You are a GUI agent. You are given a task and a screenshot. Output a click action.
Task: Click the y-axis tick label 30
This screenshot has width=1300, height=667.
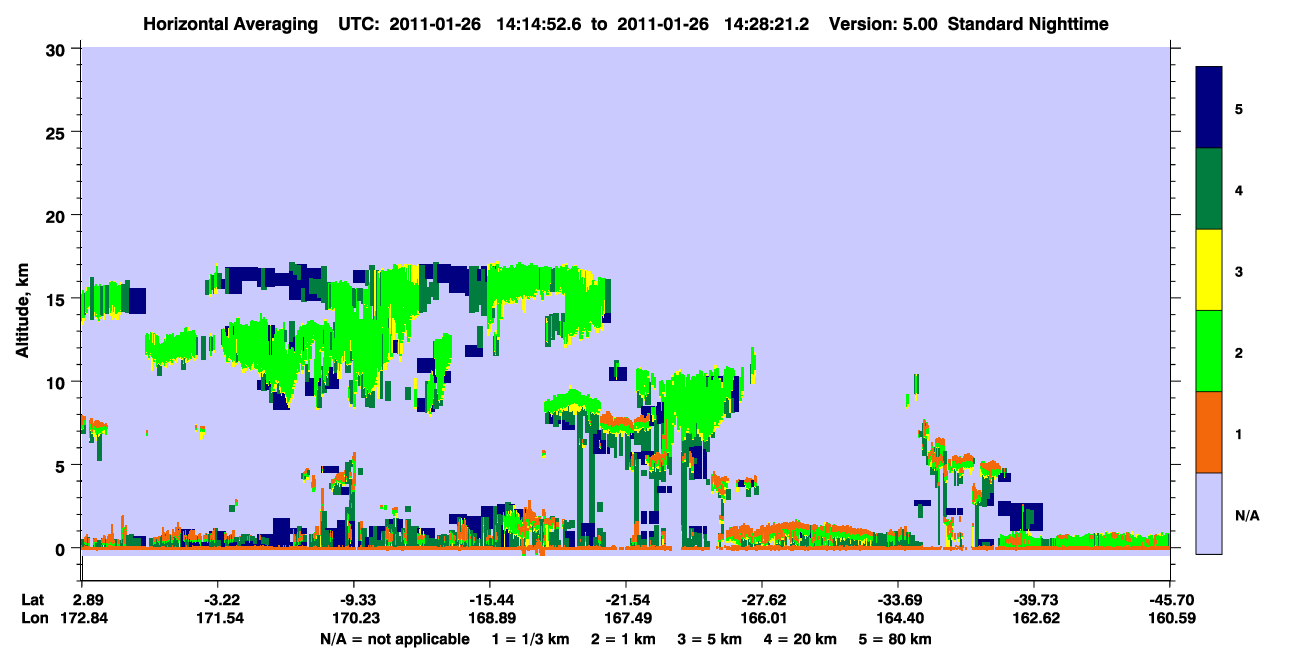click(58, 49)
